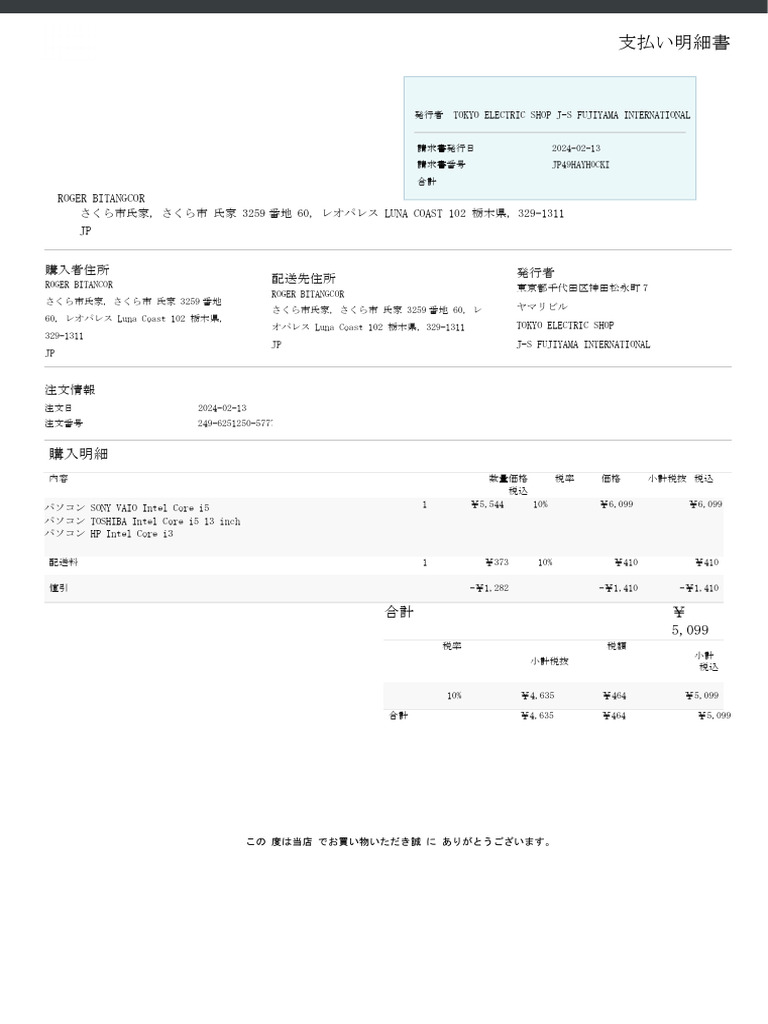Viewport: 768px width, 1024px height.
Task: Select the order date next to 注文日
Action: (222, 408)
